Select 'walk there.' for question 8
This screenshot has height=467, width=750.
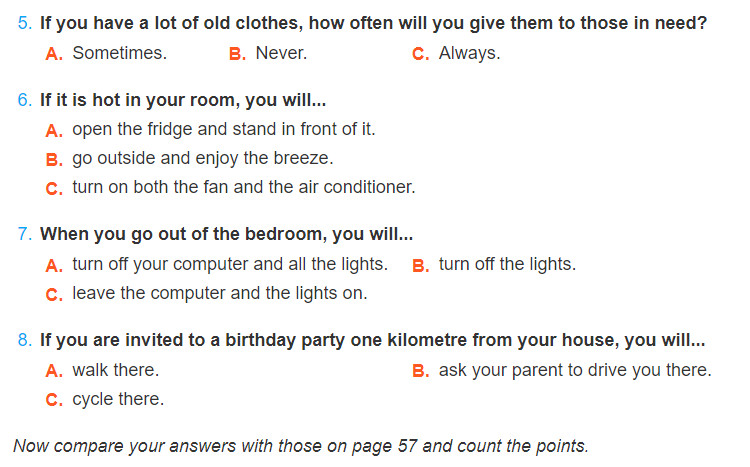point(116,370)
